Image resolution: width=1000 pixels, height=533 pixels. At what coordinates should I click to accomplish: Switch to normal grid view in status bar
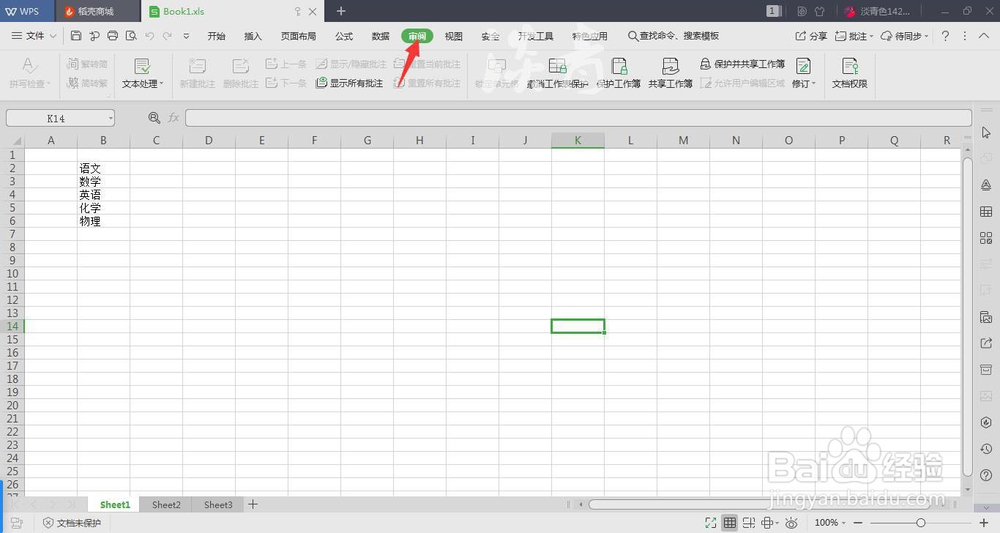(x=730, y=523)
